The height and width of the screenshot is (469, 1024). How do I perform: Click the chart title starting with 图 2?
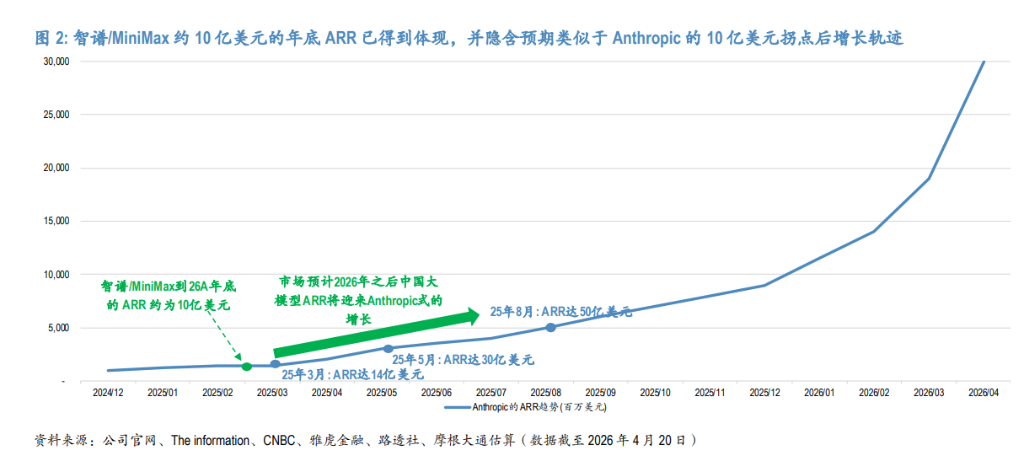point(470,38)
